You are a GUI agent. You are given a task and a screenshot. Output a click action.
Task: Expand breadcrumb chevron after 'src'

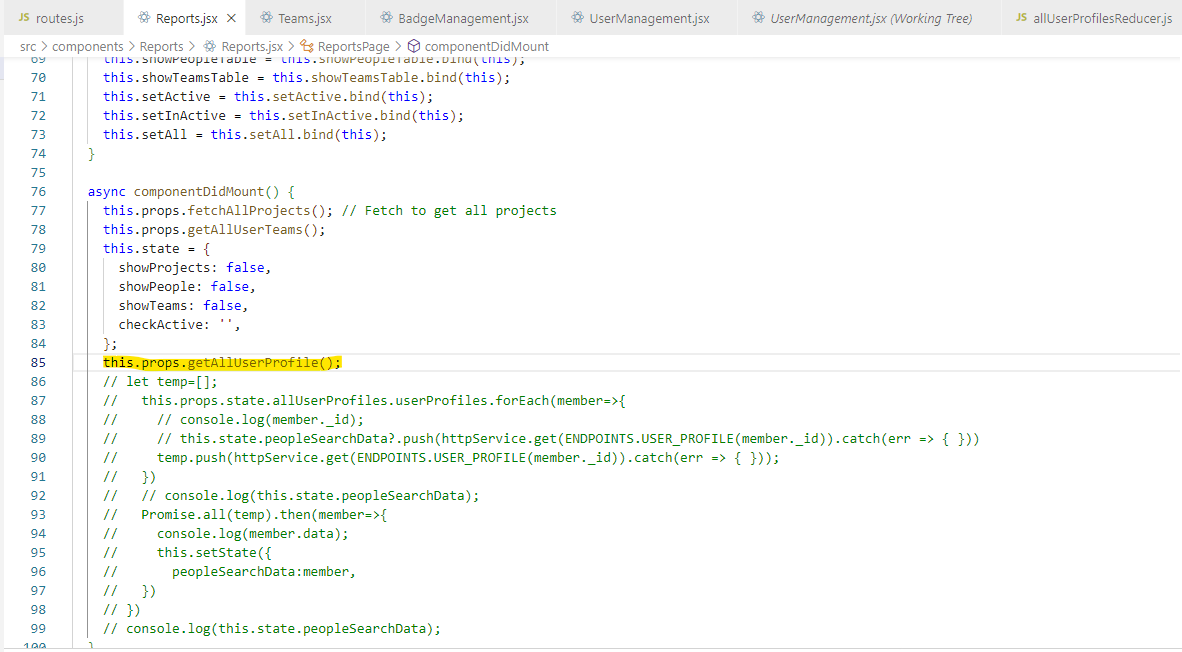(x=44, y=47)
